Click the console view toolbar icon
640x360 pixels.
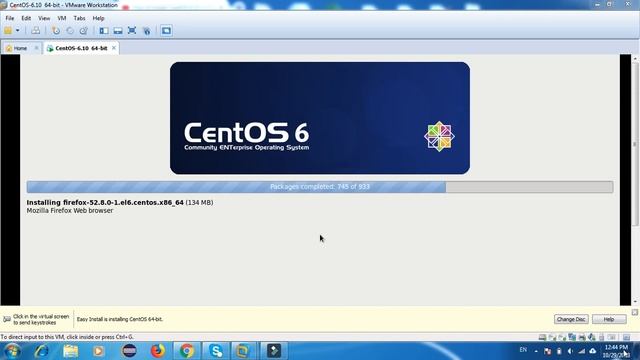click(166, 31)
